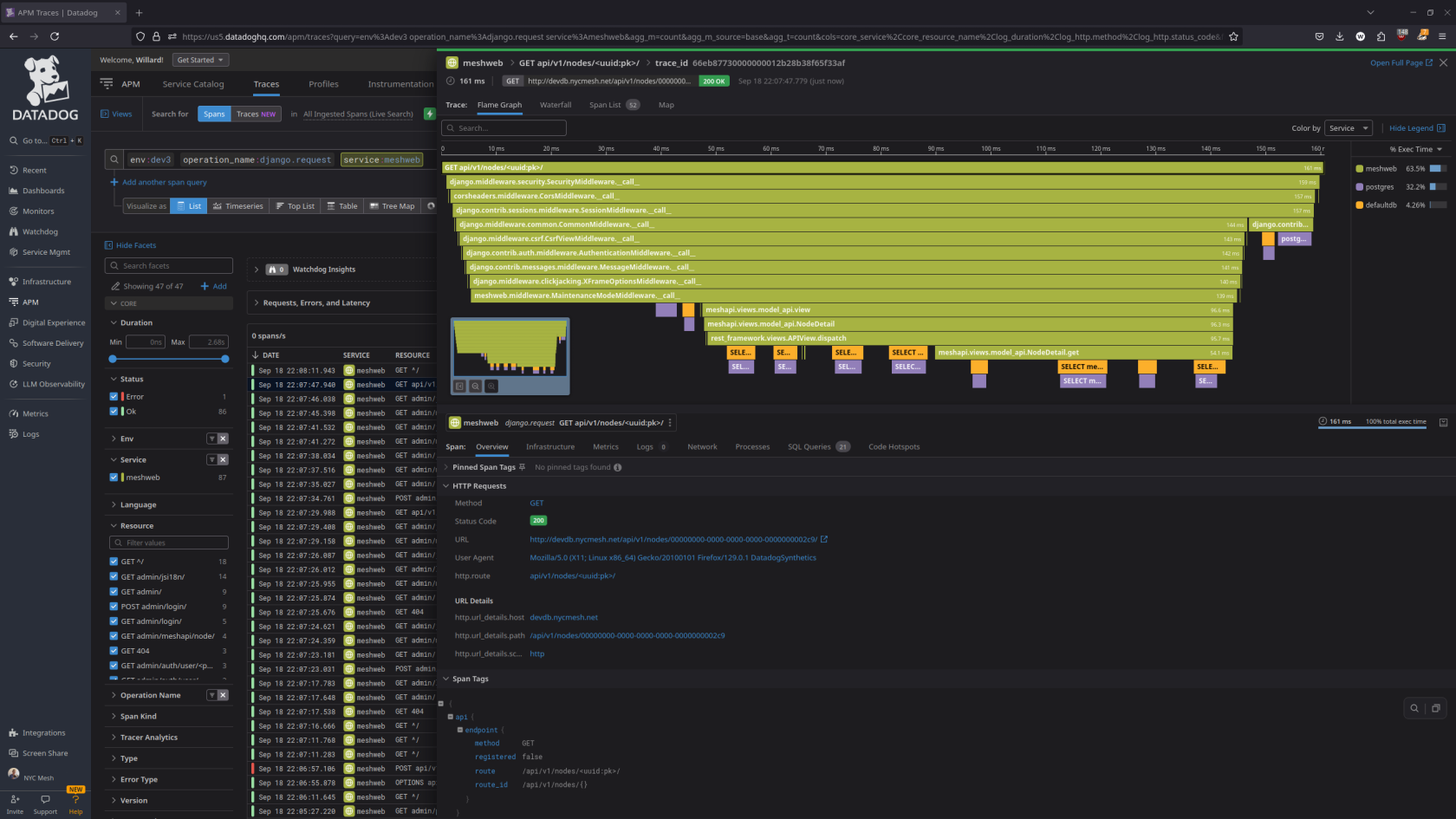Open Software Delivery in the sidebar
This screenshot has width=1456, height=819.
46,343
